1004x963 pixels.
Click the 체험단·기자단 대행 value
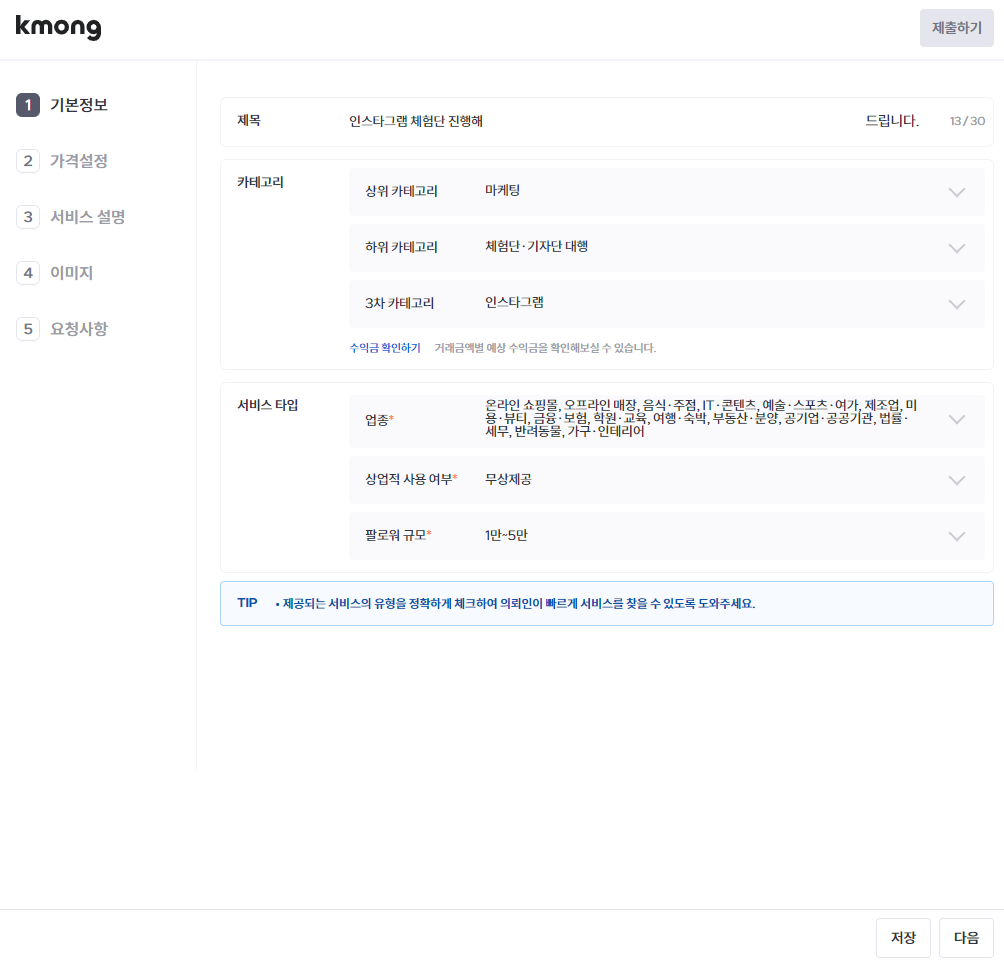537,246
